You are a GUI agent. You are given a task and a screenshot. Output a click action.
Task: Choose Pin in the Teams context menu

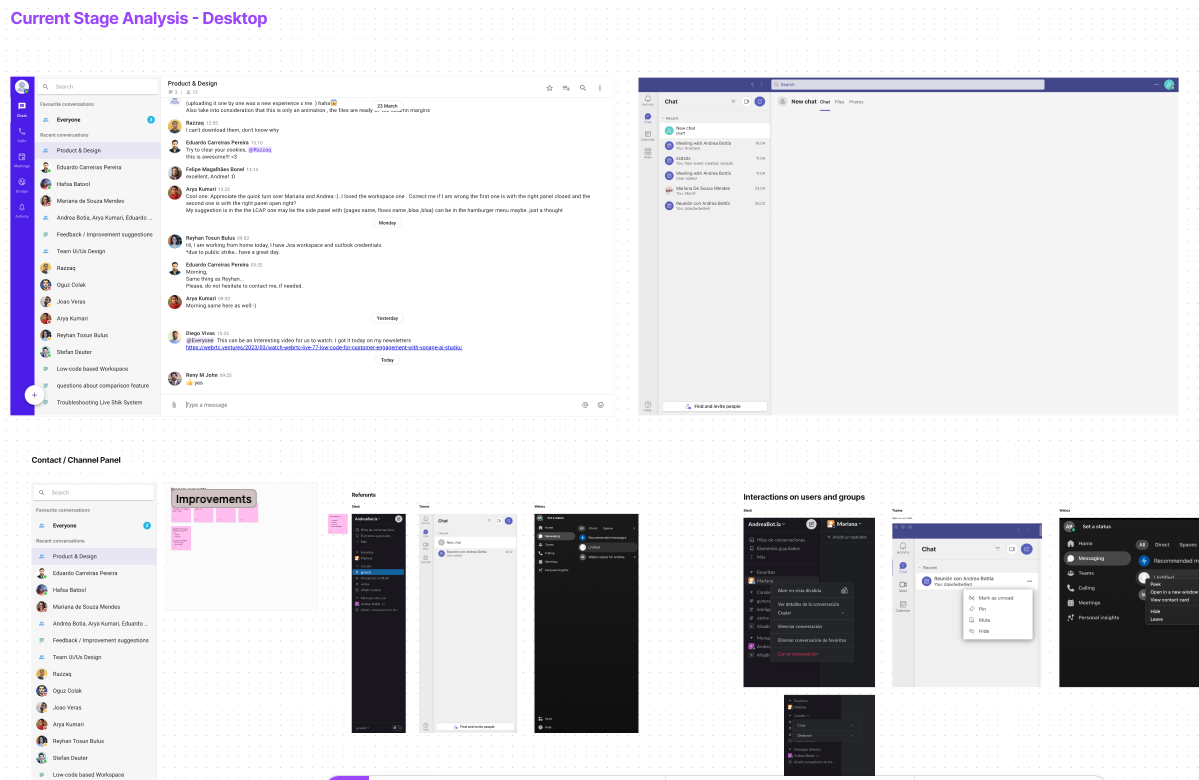coord(996,609)
